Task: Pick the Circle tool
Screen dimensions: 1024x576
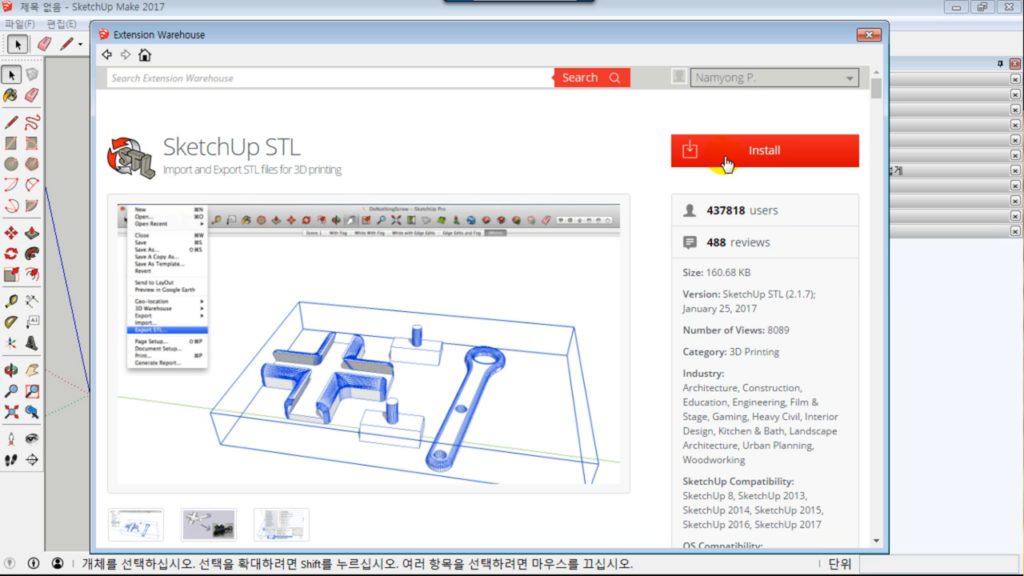Action: click(11, 164)
